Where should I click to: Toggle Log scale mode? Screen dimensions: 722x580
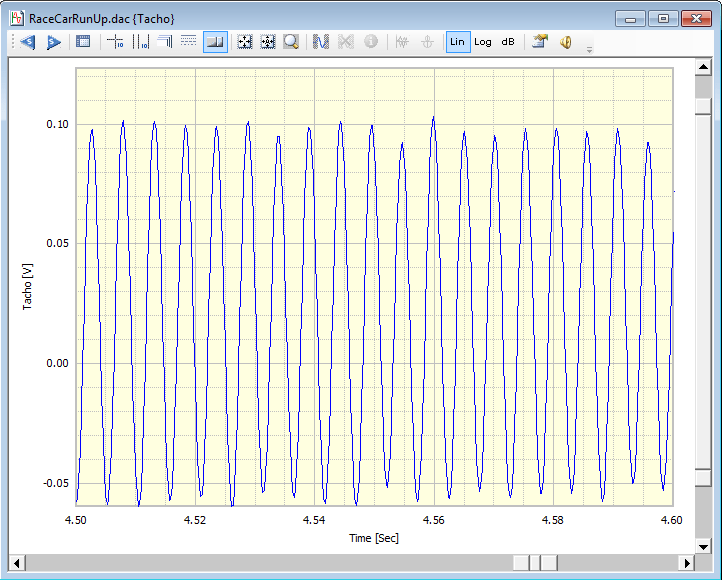(483, 42)
